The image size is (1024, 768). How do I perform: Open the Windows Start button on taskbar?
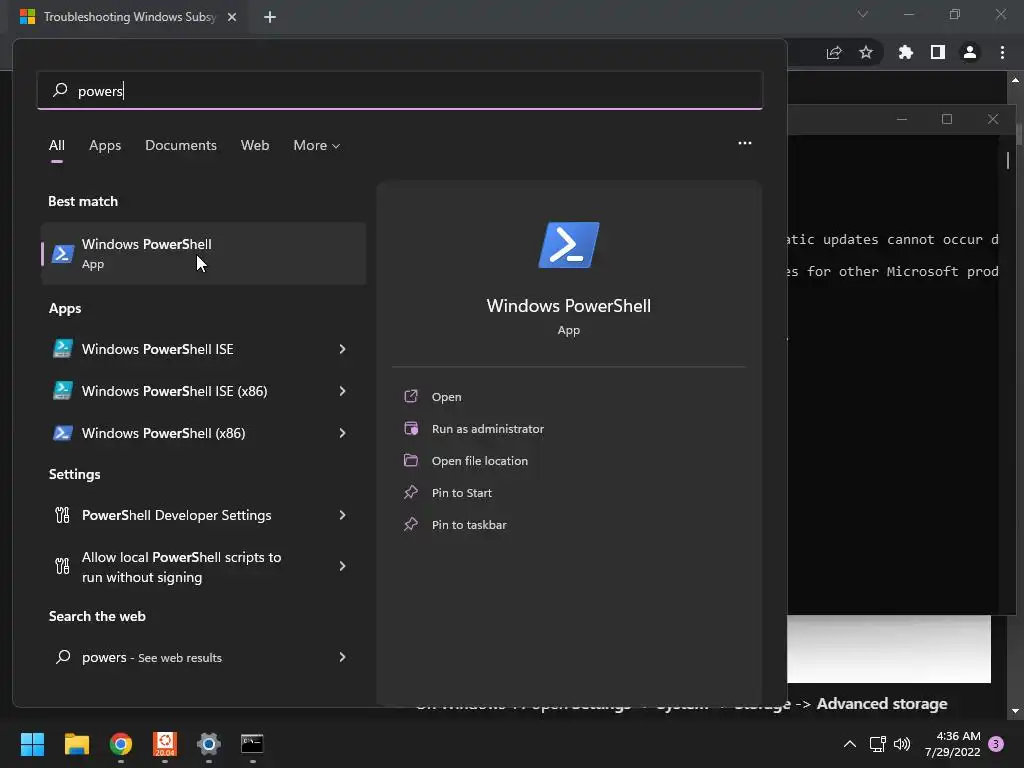(x=32, y=744)
